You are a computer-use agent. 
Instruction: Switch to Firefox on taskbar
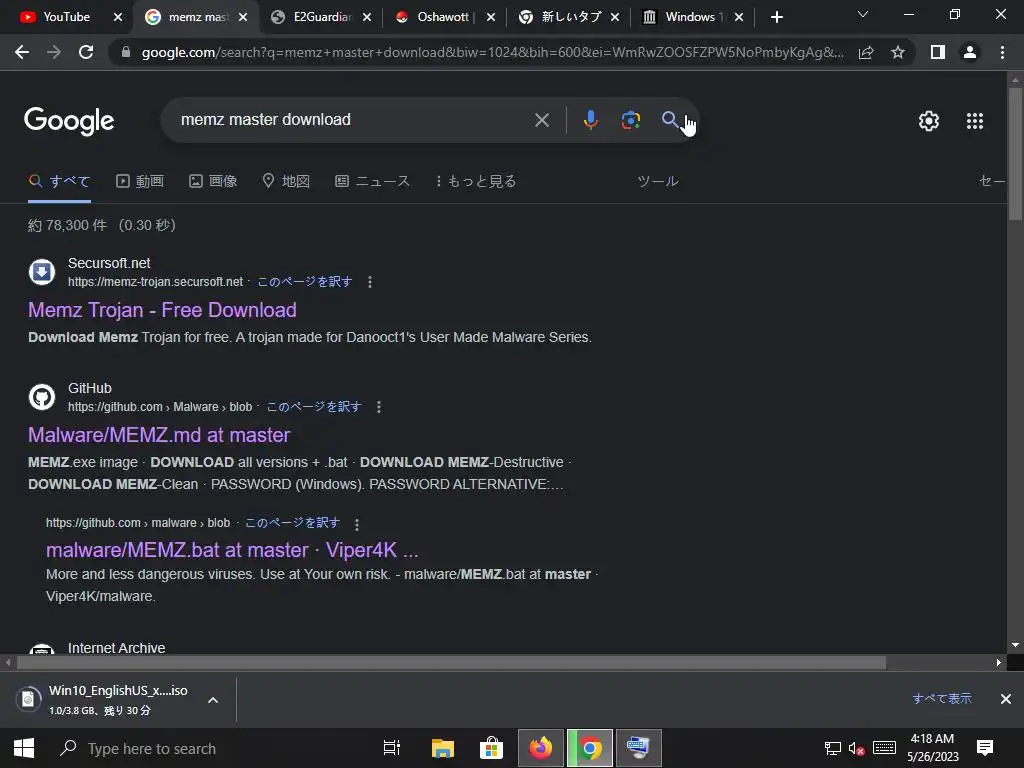(x=541, y=748)
